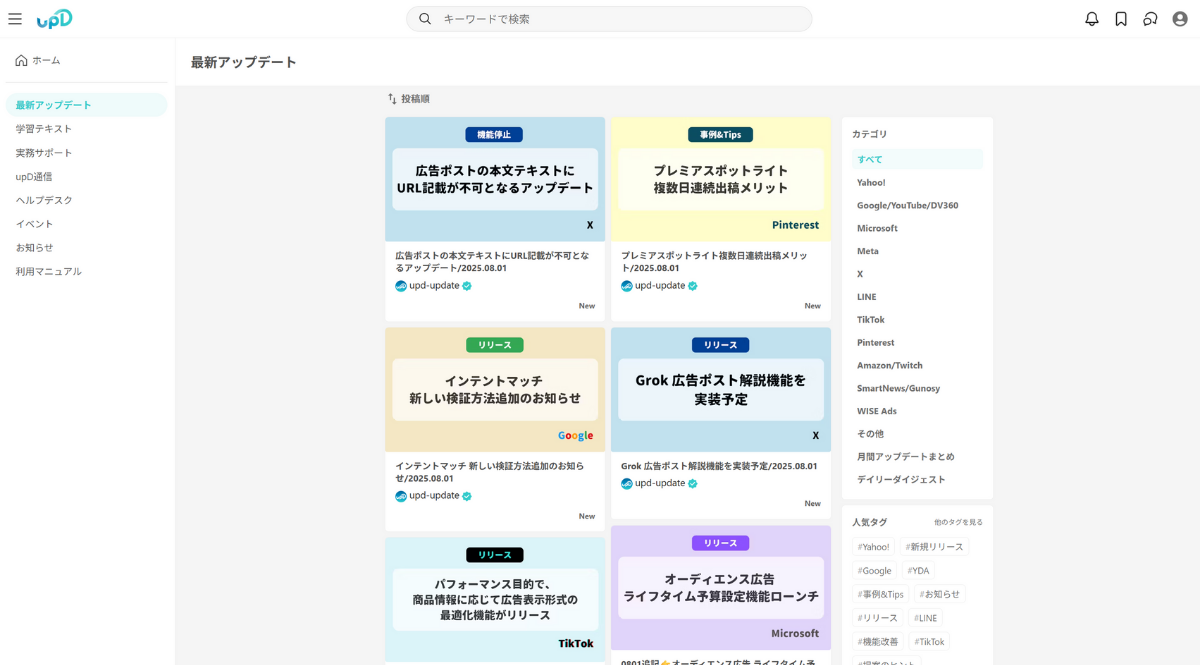Select 学習テキスト in the sidebar
Viewport: 1200px width, 665px height.
[x=44, y=129]
